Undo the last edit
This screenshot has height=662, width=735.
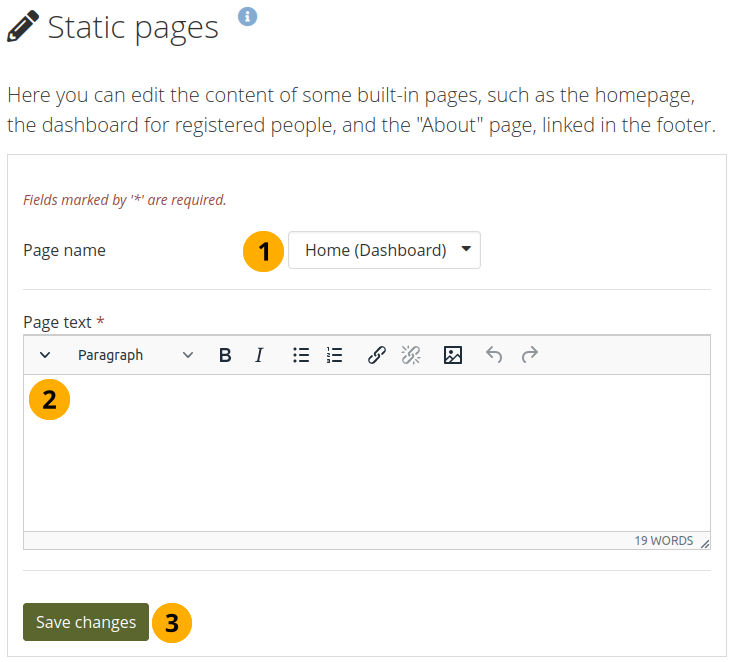point(494,355)
